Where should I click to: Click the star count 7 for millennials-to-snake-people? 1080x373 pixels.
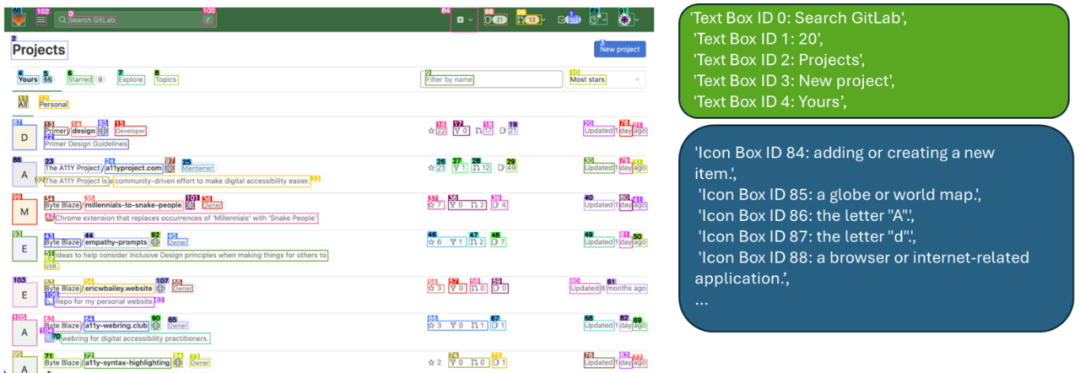[435, 204]
